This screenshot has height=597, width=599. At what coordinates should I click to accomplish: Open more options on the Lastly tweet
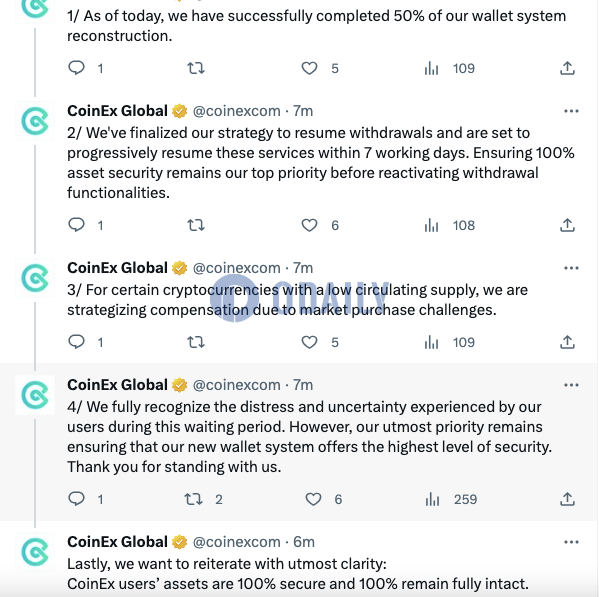[x=571, y=542]
